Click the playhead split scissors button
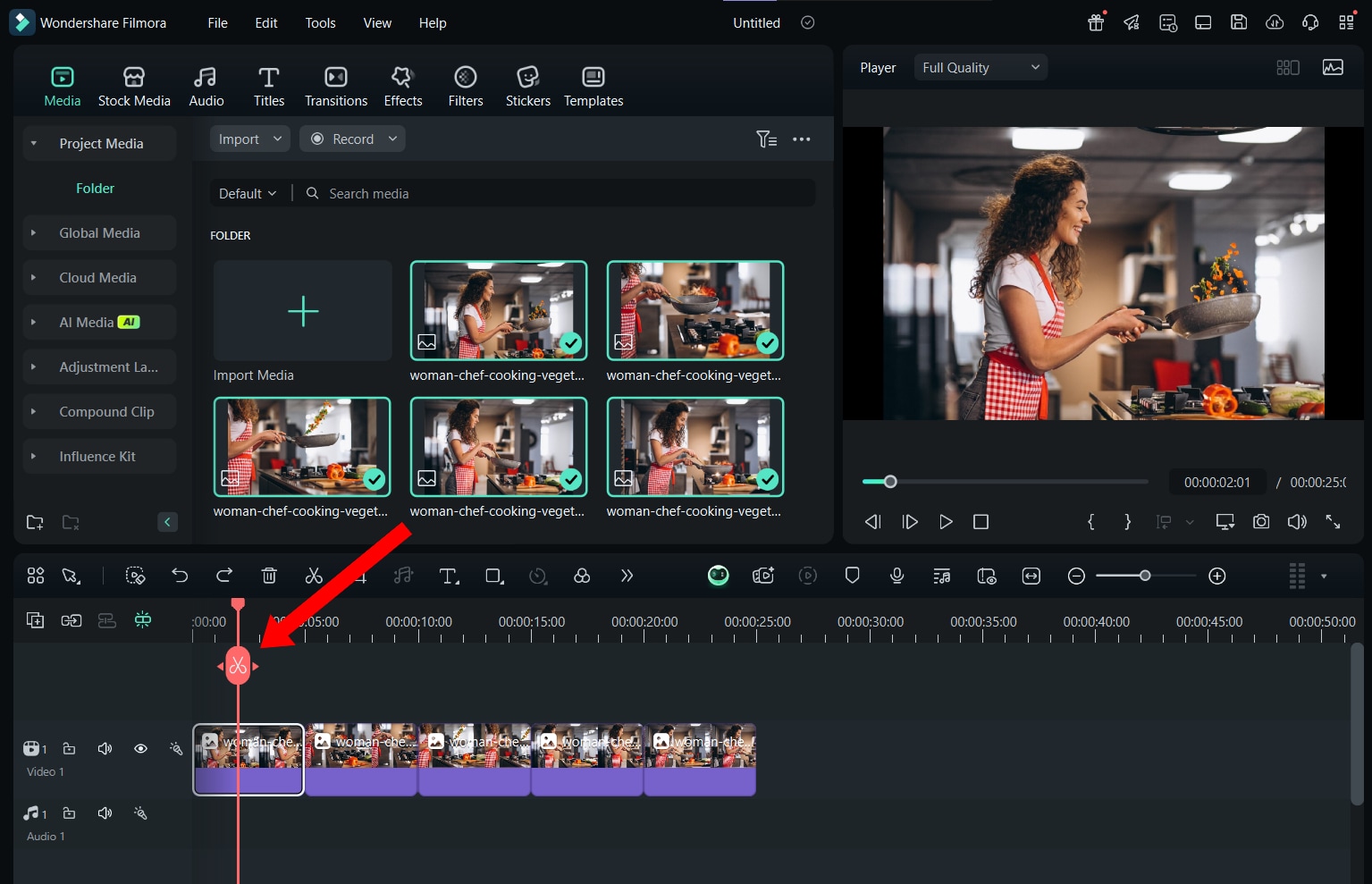Screen dimensions: 1372x884 pos(238,666)
